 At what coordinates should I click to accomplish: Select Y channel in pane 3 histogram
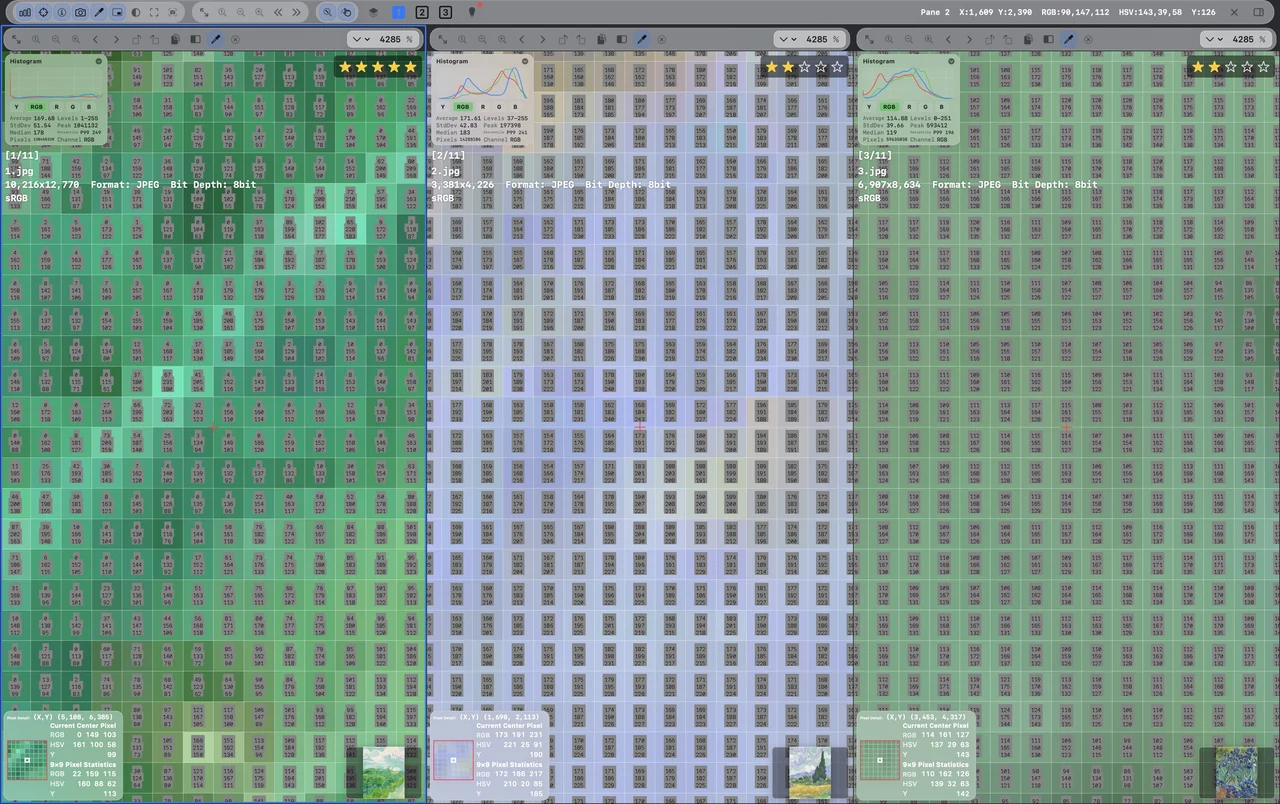point(869,106)
